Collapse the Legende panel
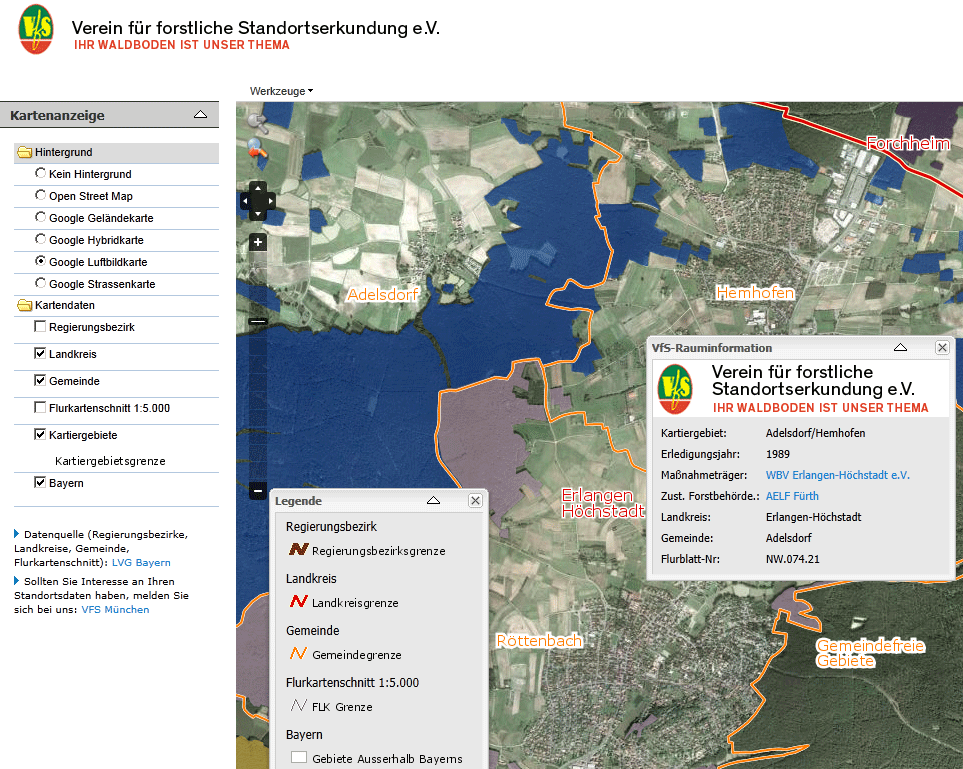The image size is (963, 769). 433,500
